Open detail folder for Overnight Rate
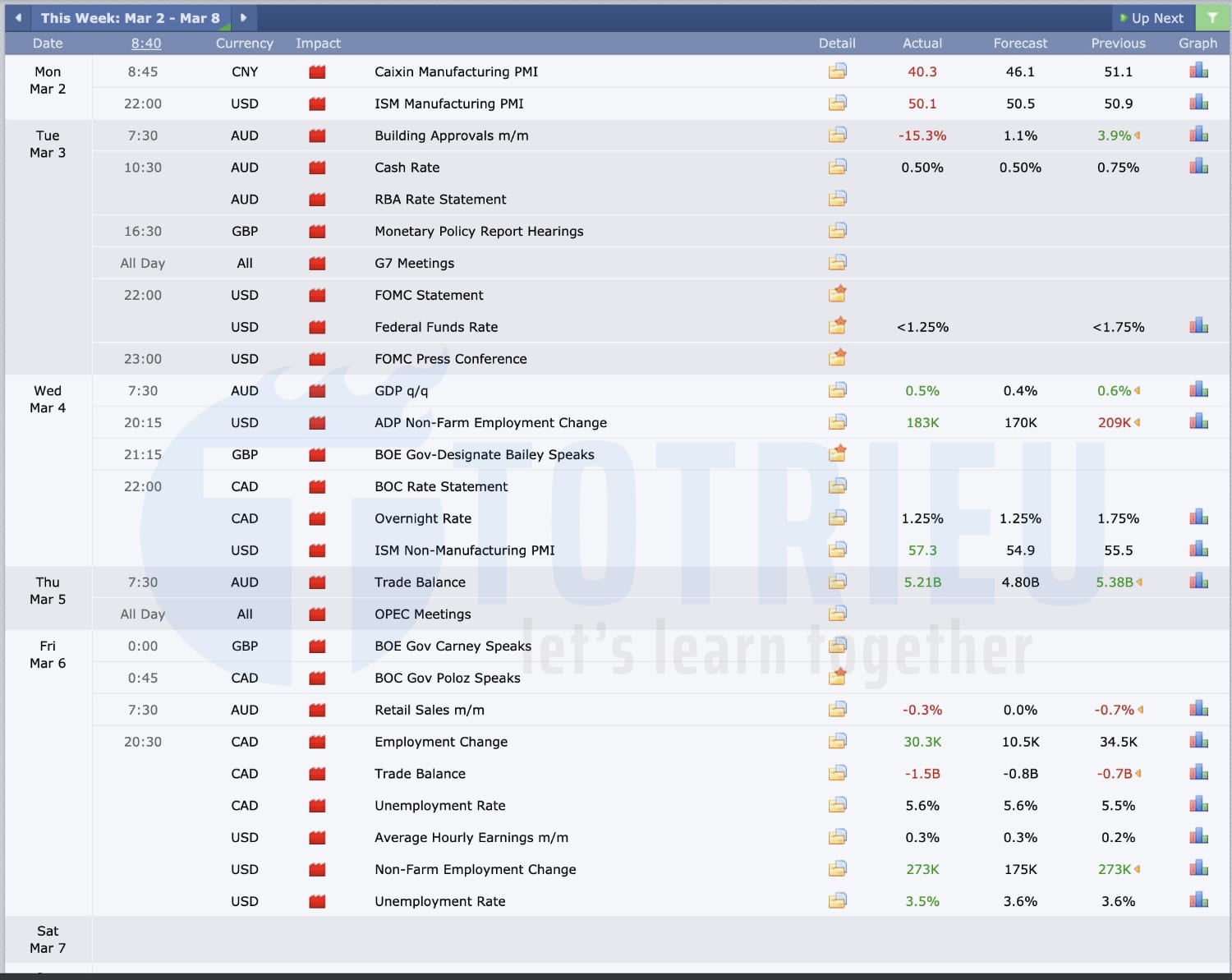The height and width of the screenshot is (980, 1232). tap(837, 518)
